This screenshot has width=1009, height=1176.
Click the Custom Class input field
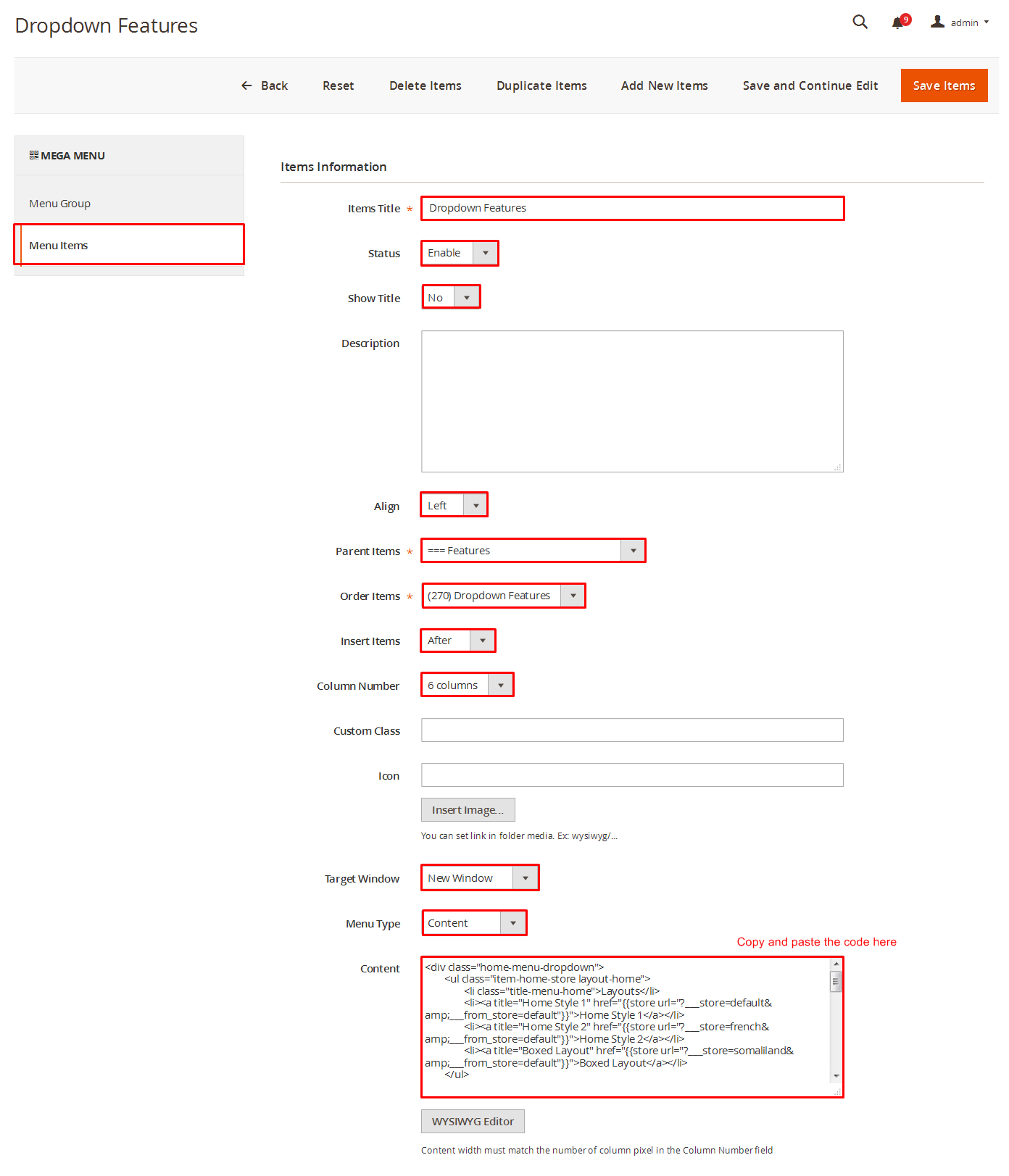click(633, 730)
